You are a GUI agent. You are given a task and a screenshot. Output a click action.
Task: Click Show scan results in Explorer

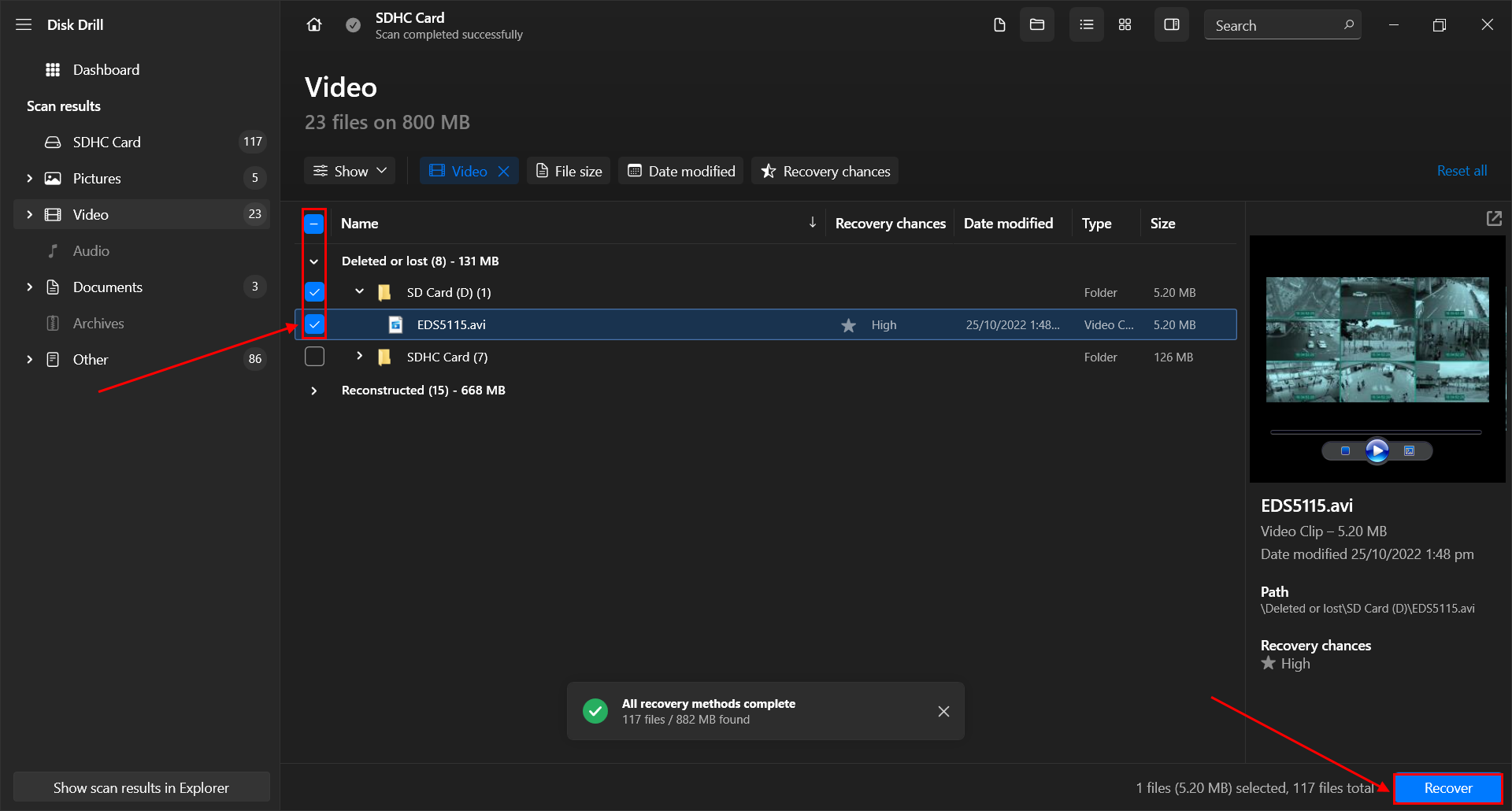142,787
